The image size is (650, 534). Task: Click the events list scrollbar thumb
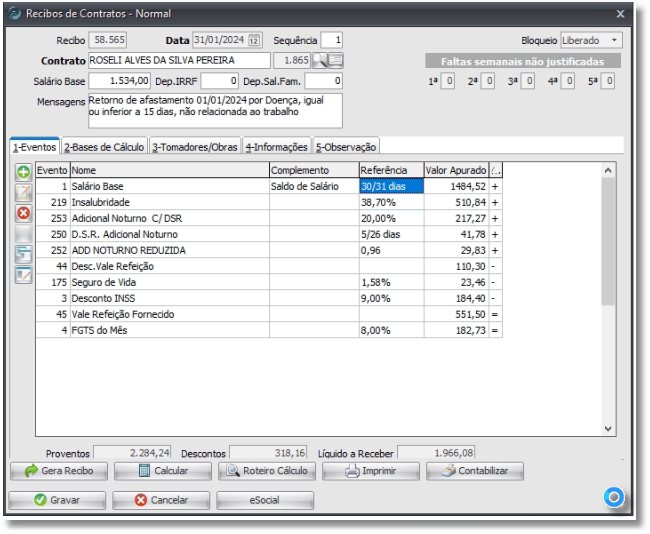[608, 241]
